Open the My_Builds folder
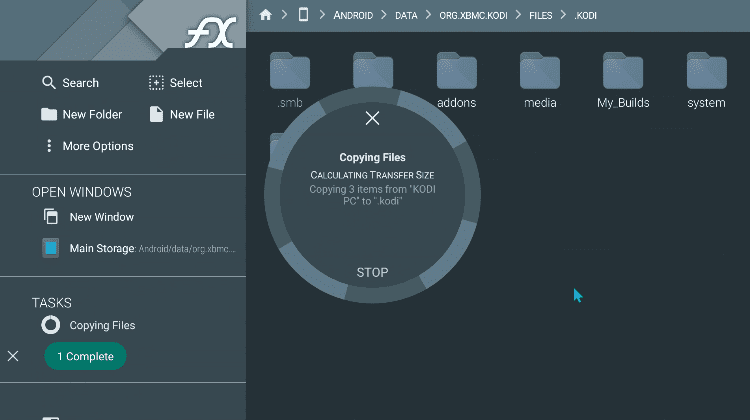Viewport: 750px width, 420px height. coord(623,80)
